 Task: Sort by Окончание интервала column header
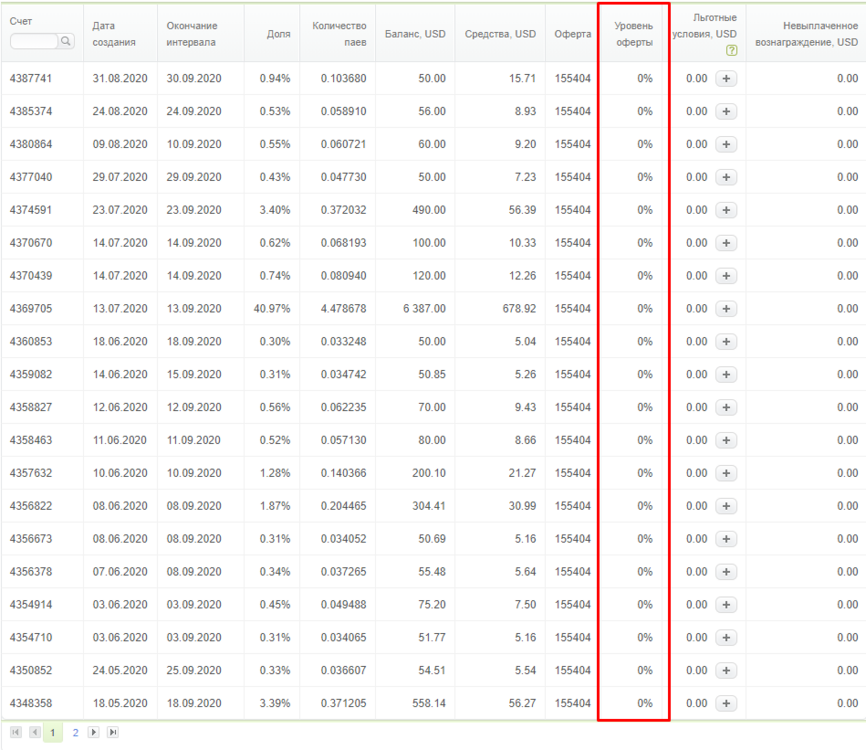point(192,34)
